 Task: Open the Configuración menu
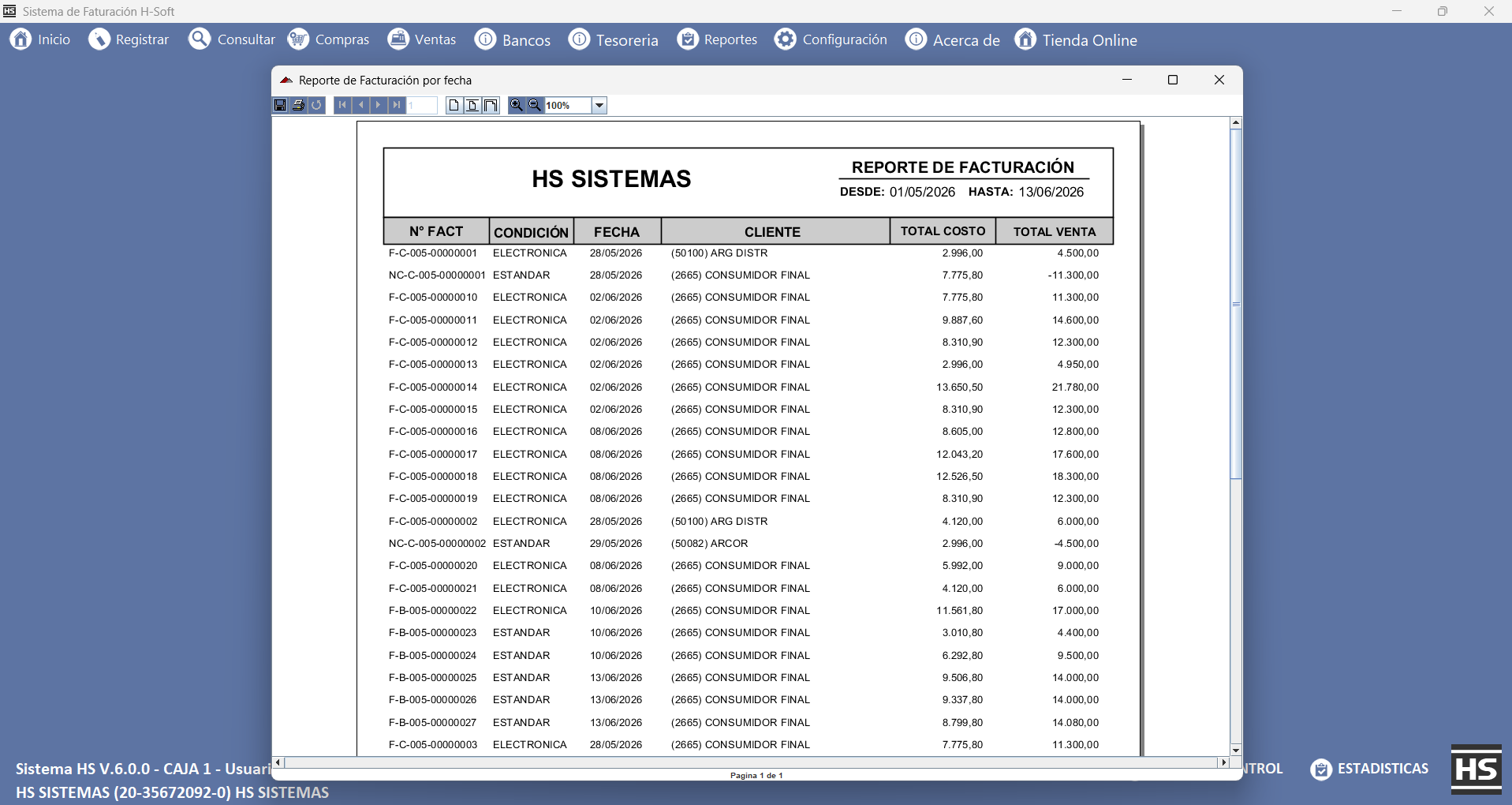pyautogui.click(x=831, y=39)
